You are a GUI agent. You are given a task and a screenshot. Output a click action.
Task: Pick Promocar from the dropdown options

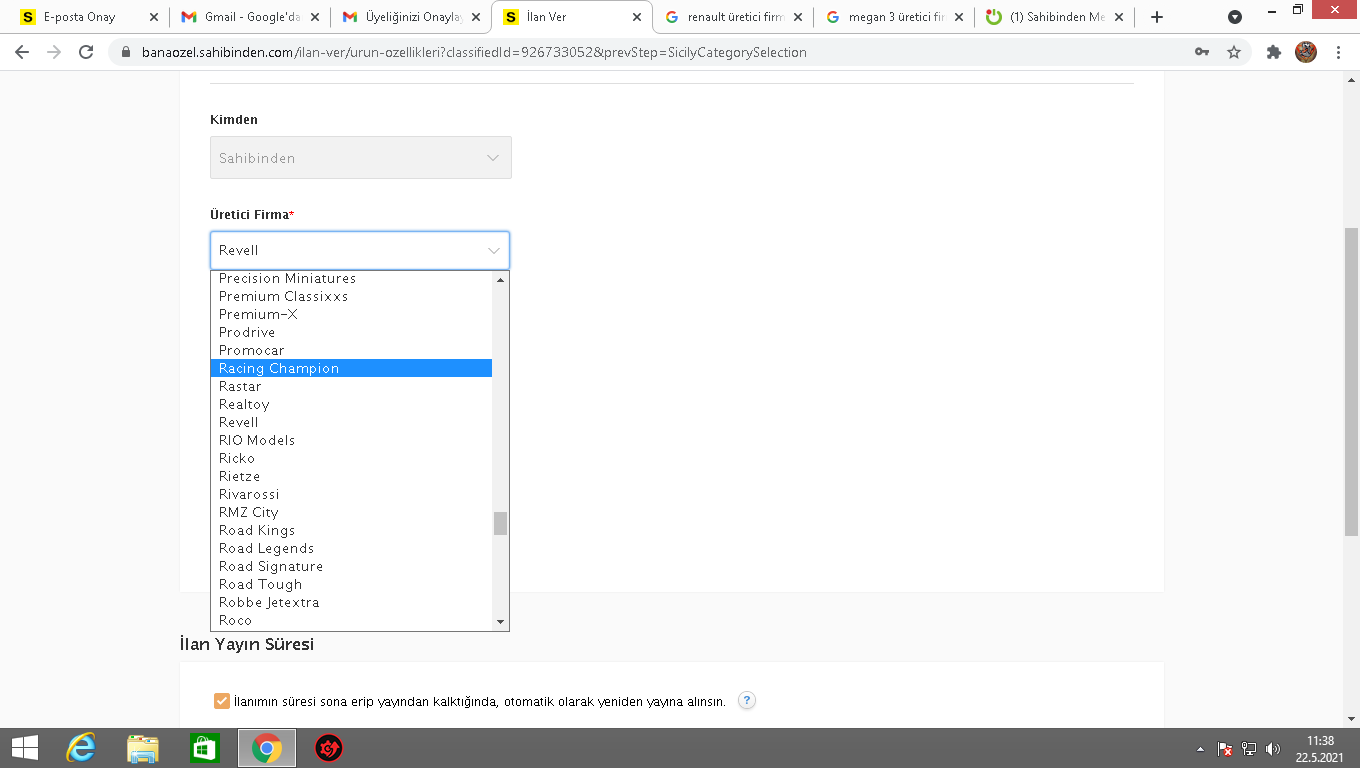tap(352, 350)
